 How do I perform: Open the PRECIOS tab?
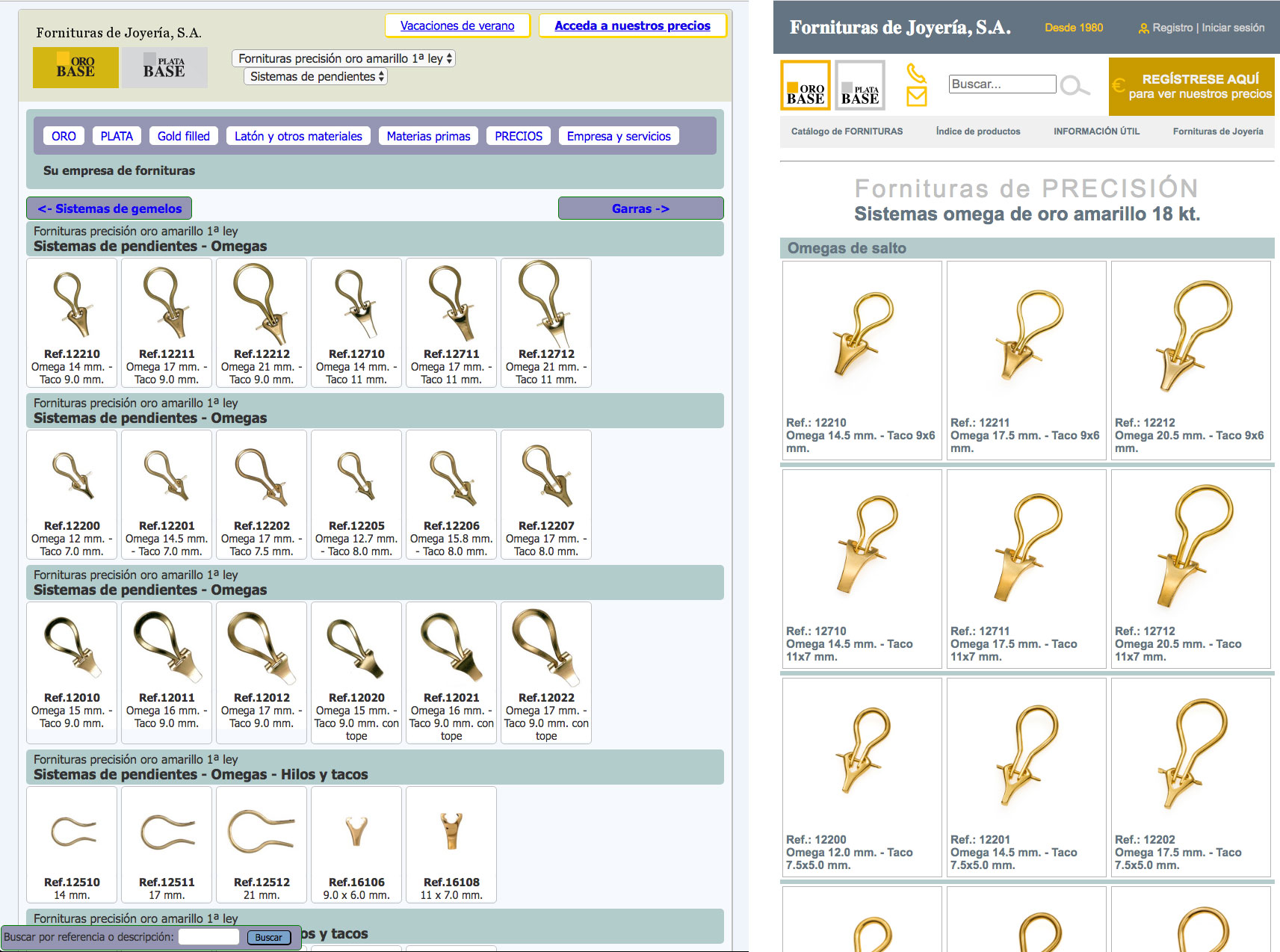pyautogui.click(x=519, y=136)
